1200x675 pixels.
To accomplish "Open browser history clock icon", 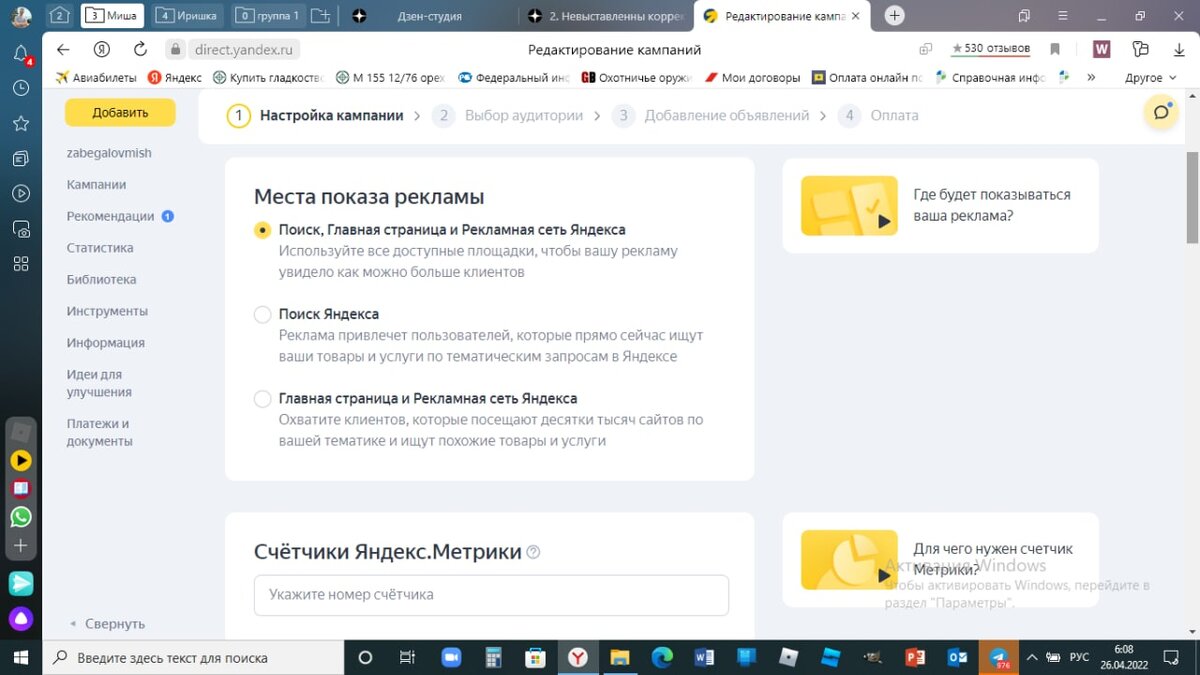I will pyautogui.click(x=21, y=88).
